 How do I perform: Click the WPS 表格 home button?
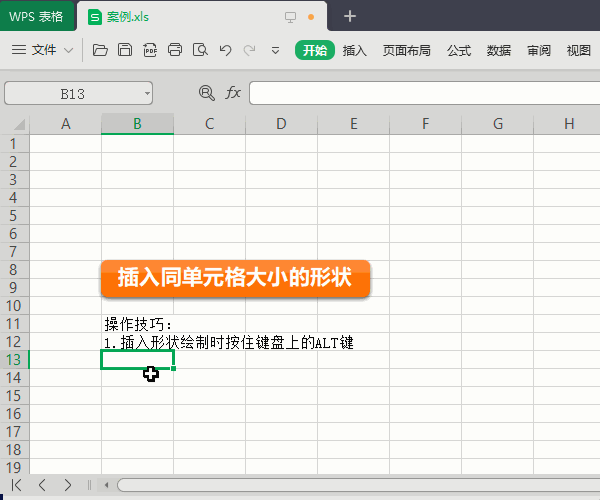click(x=36, y=17)
